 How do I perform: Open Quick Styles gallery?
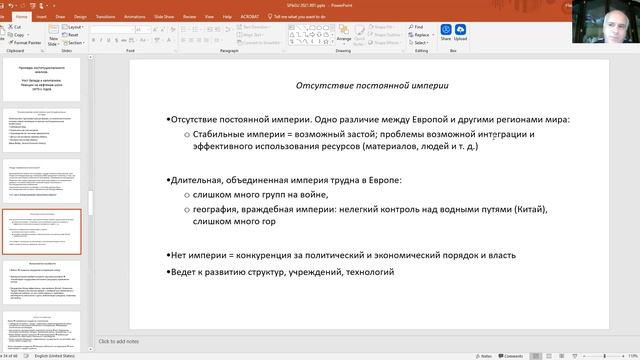tap(359, 34)
